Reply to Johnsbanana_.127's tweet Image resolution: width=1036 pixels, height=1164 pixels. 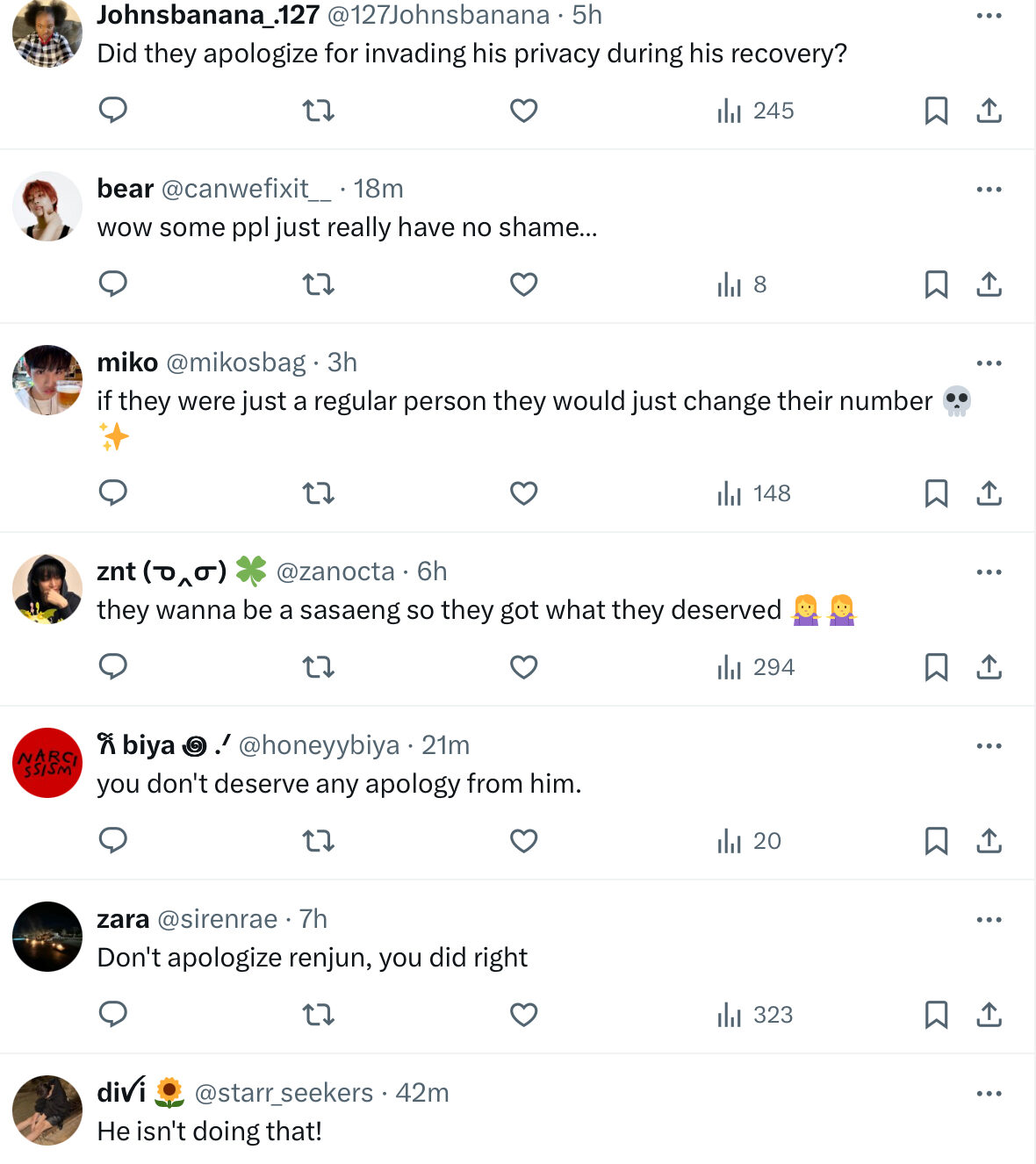(x=113, y=111)
